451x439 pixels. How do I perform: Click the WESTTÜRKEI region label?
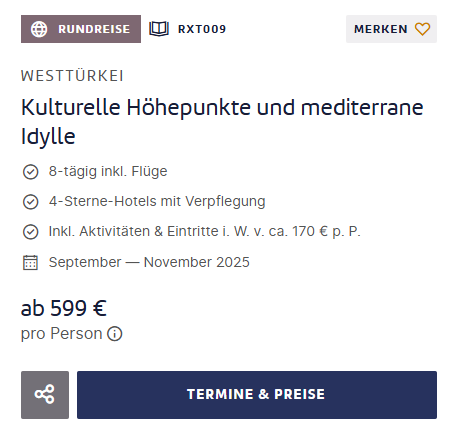[x=72, y=76]
